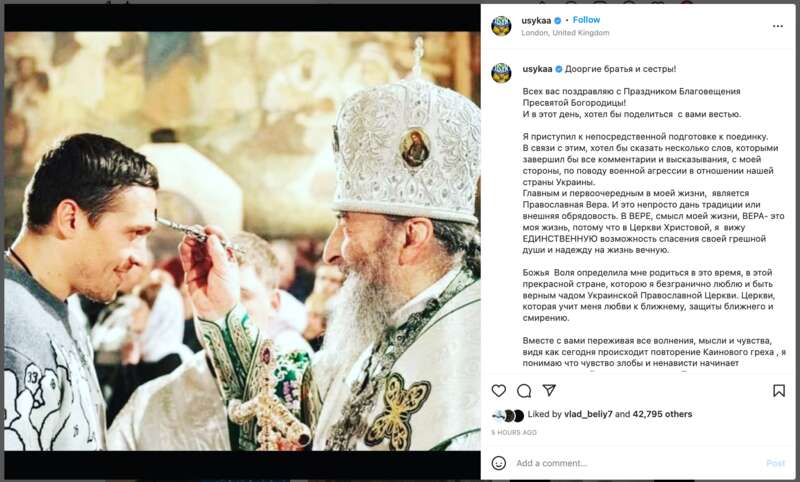The height and width of the screenshot is (482, 800).
Task: Open the three-dot more options menu
Action: pyautogui.click(x=778, y=26)
